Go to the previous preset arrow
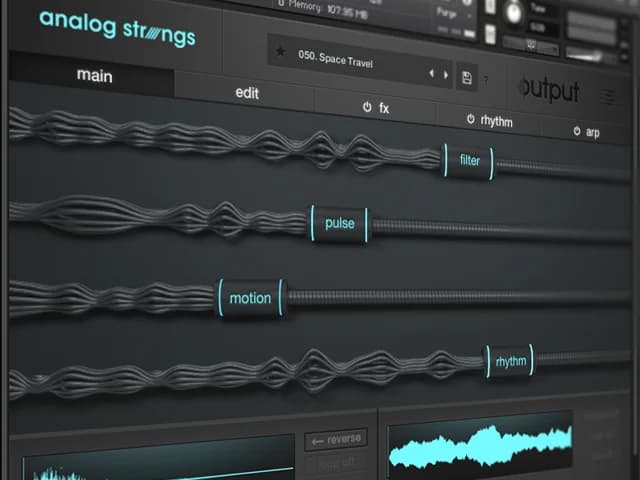This screenshot has height=480, width=640. click(x=432, y=74)
